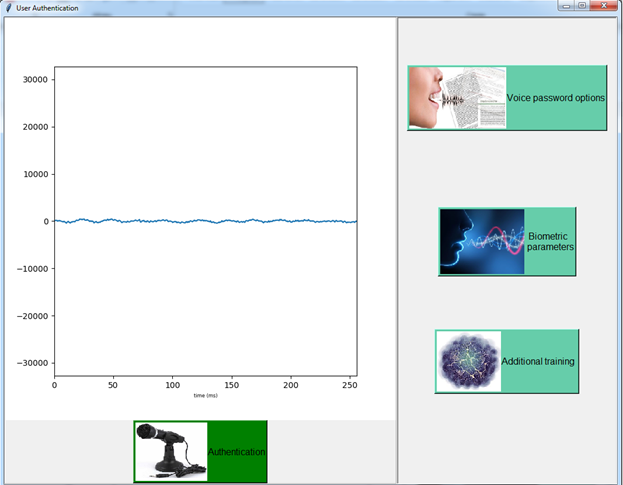Image resolution: width=623 pixels, height=485 pixels.
Task: Click the User Authentication window title
Action: 47,8
